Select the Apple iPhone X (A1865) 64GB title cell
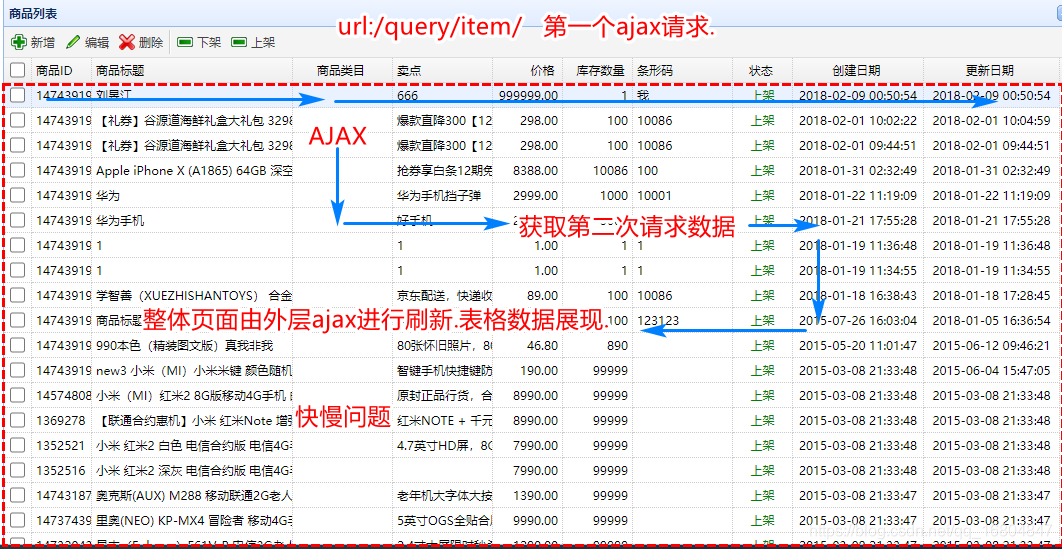1062x549 pixels. [194, 171]
